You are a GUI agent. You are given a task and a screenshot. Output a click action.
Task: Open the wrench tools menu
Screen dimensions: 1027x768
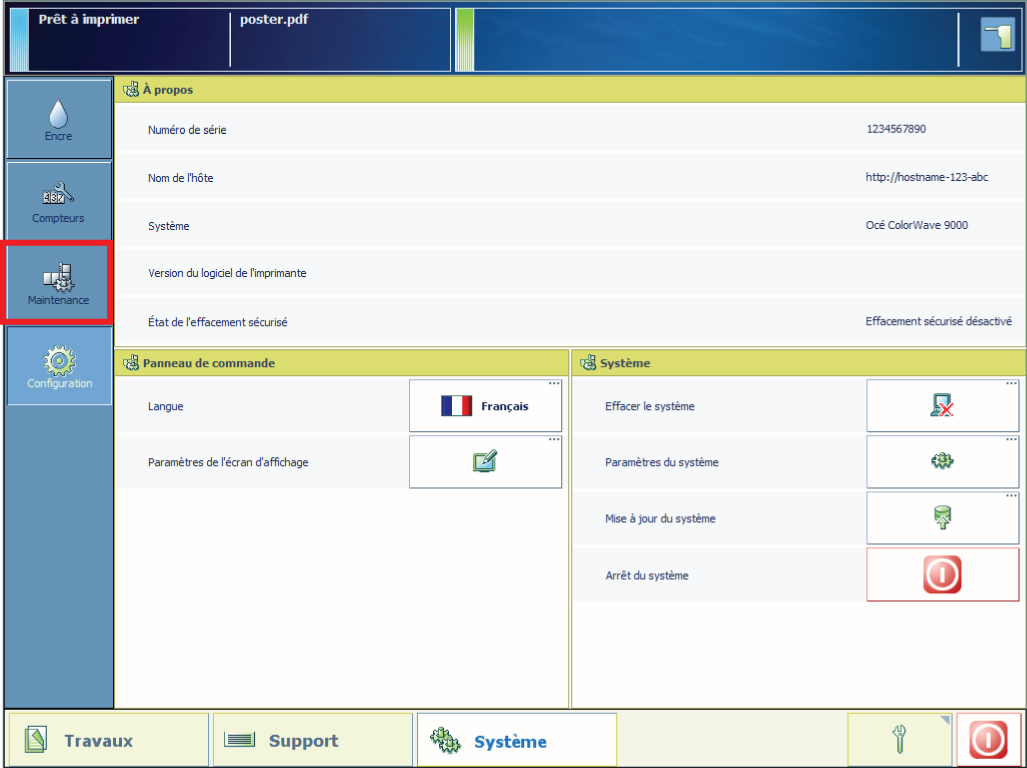point(899,741)
